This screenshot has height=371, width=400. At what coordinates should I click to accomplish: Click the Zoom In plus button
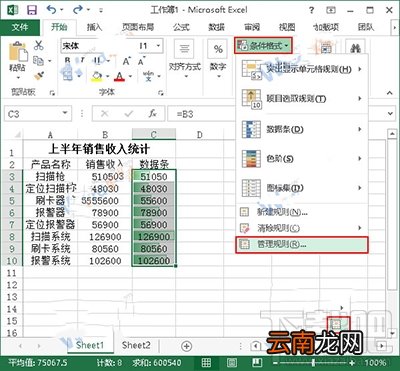(x=352, y=363)
